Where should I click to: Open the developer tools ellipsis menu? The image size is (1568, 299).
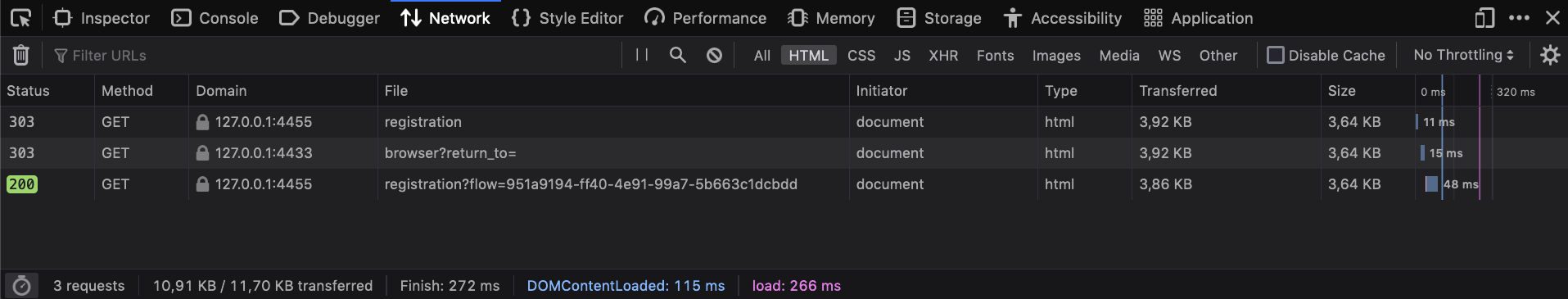pyautogui.click(x=1519, y=17)
